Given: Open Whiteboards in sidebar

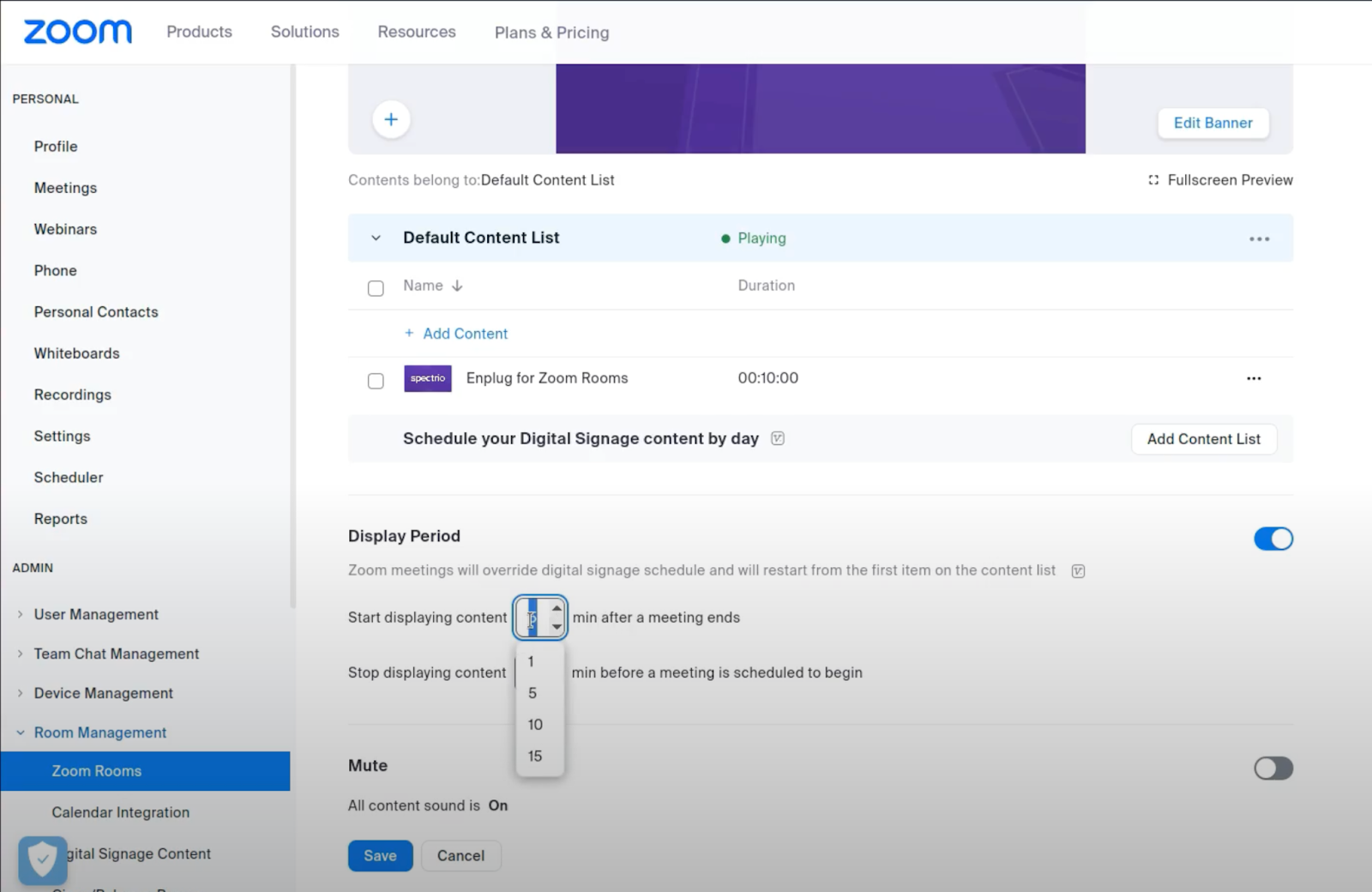Looking at the screenshot, I should (77, 353).
